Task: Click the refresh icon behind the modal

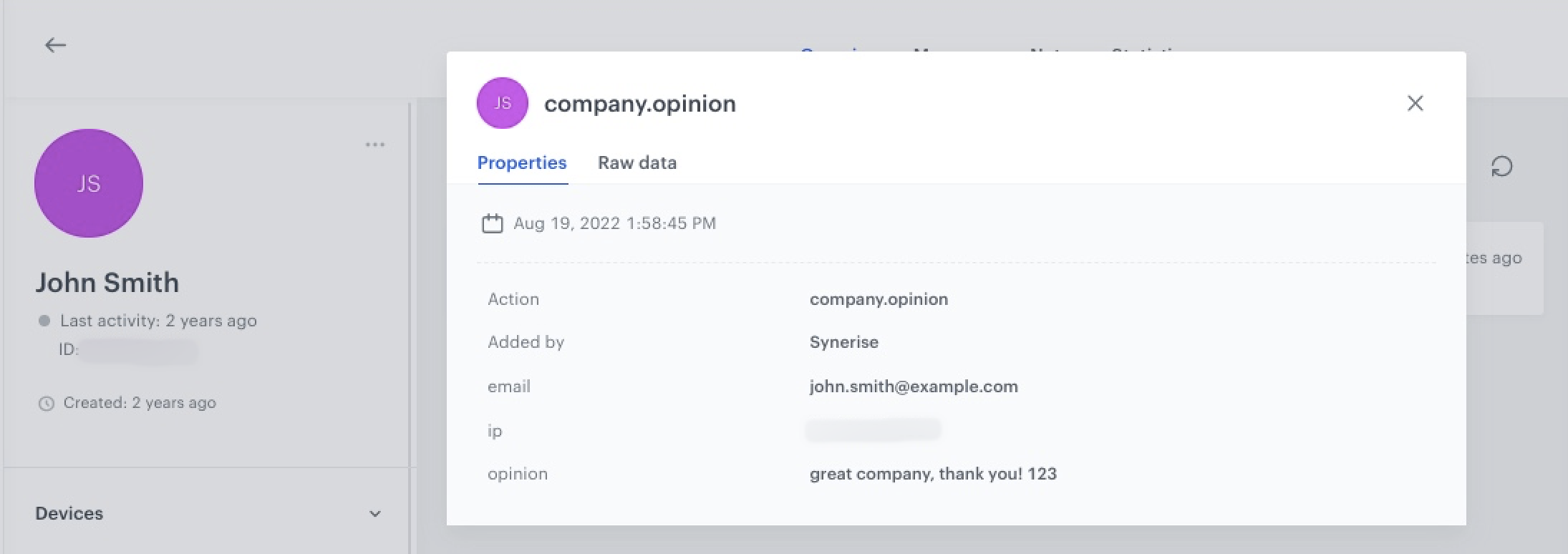Action: coord(1501,167)
